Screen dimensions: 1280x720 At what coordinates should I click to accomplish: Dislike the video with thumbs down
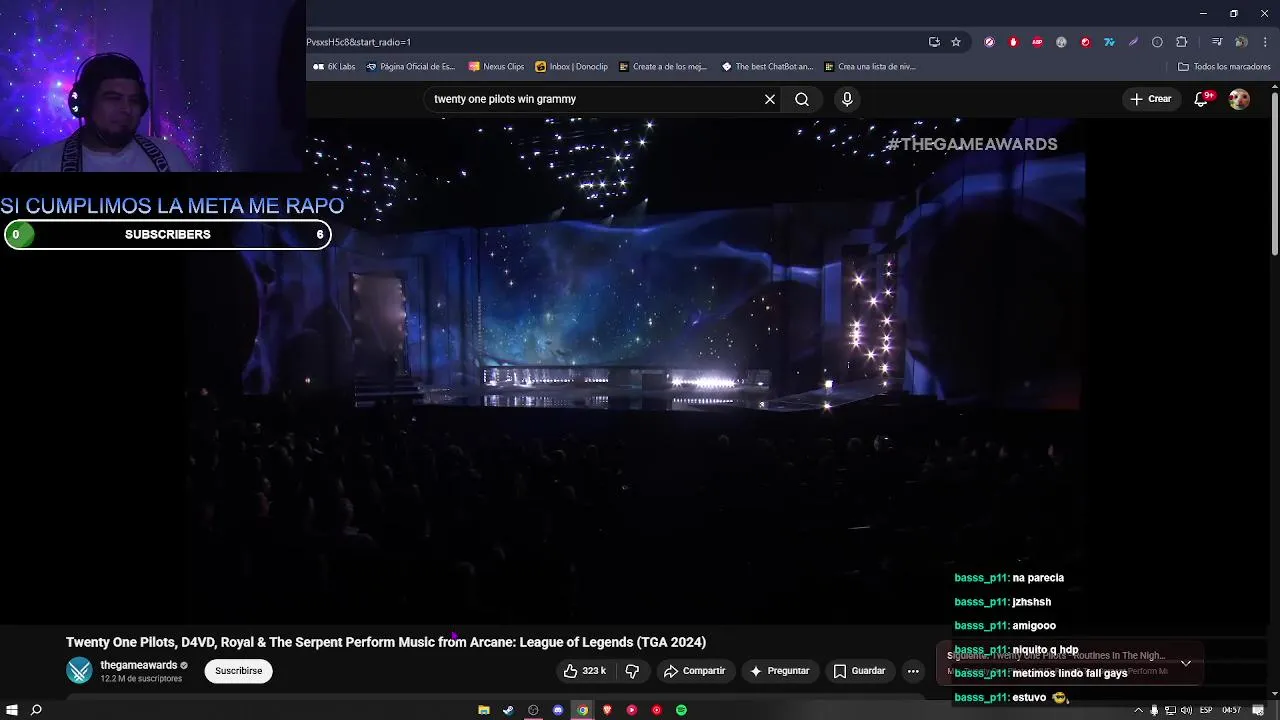click(632, 671)
